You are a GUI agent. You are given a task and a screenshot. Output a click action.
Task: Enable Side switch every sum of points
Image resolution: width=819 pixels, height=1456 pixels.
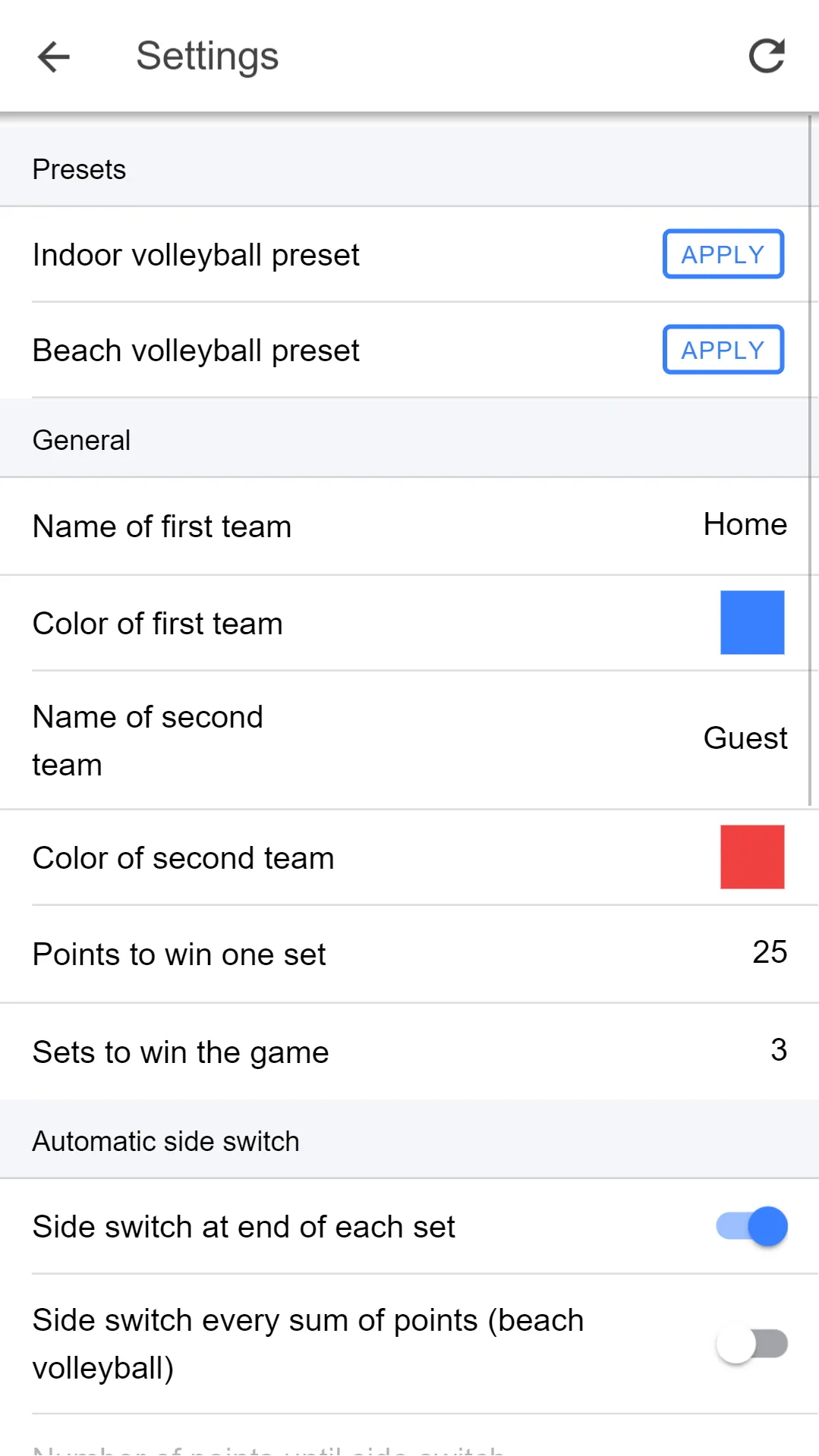point(752,1344)
